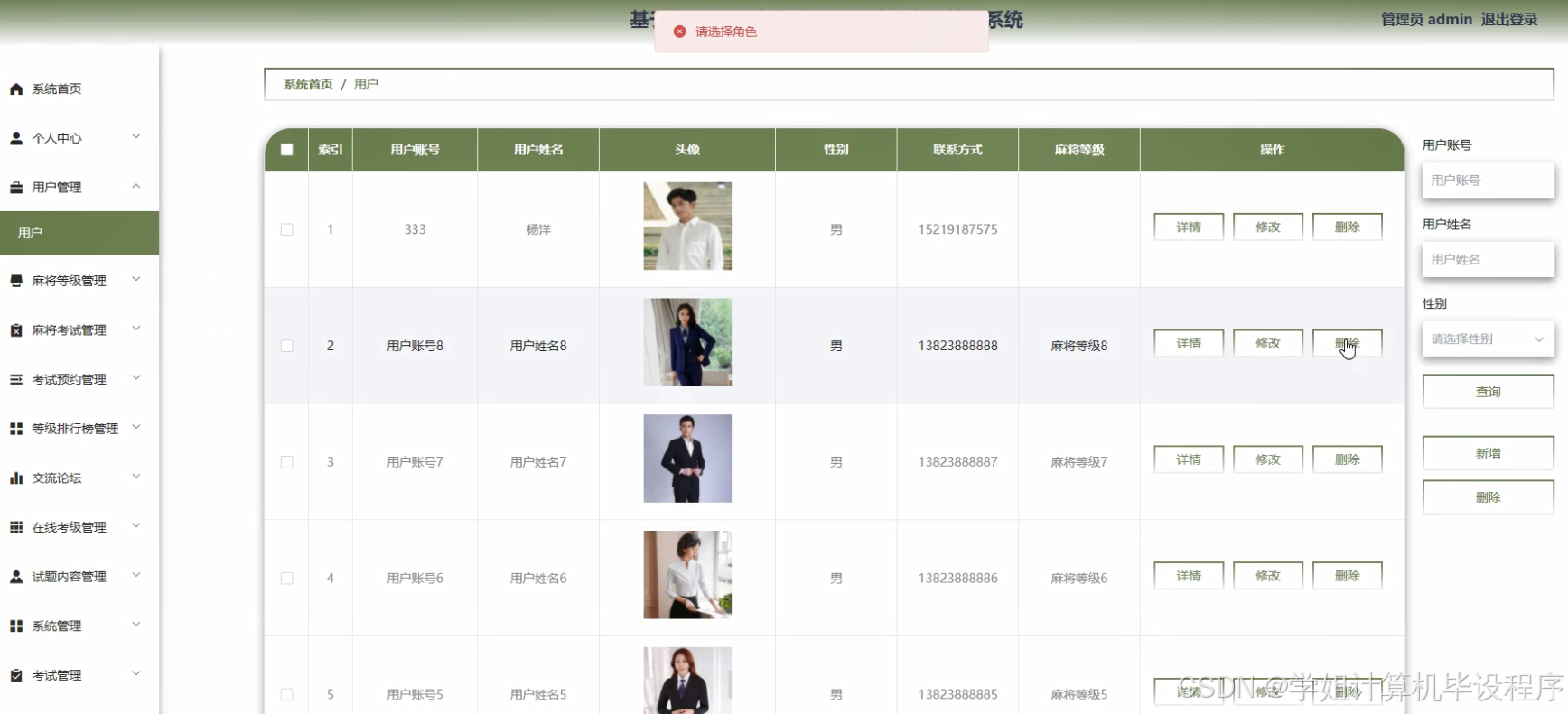The width and height of the screenshot is (1568, 714).
Task: Expand the 试题内容管理 chevron
Action: pyautogui.click(x=136, y=575)
